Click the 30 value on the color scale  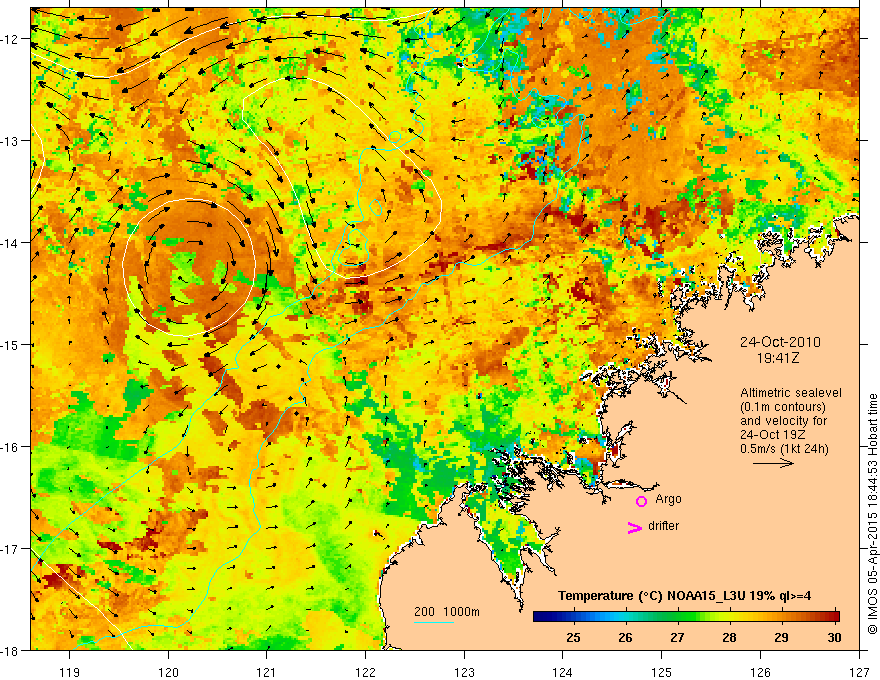click(834, 637)
